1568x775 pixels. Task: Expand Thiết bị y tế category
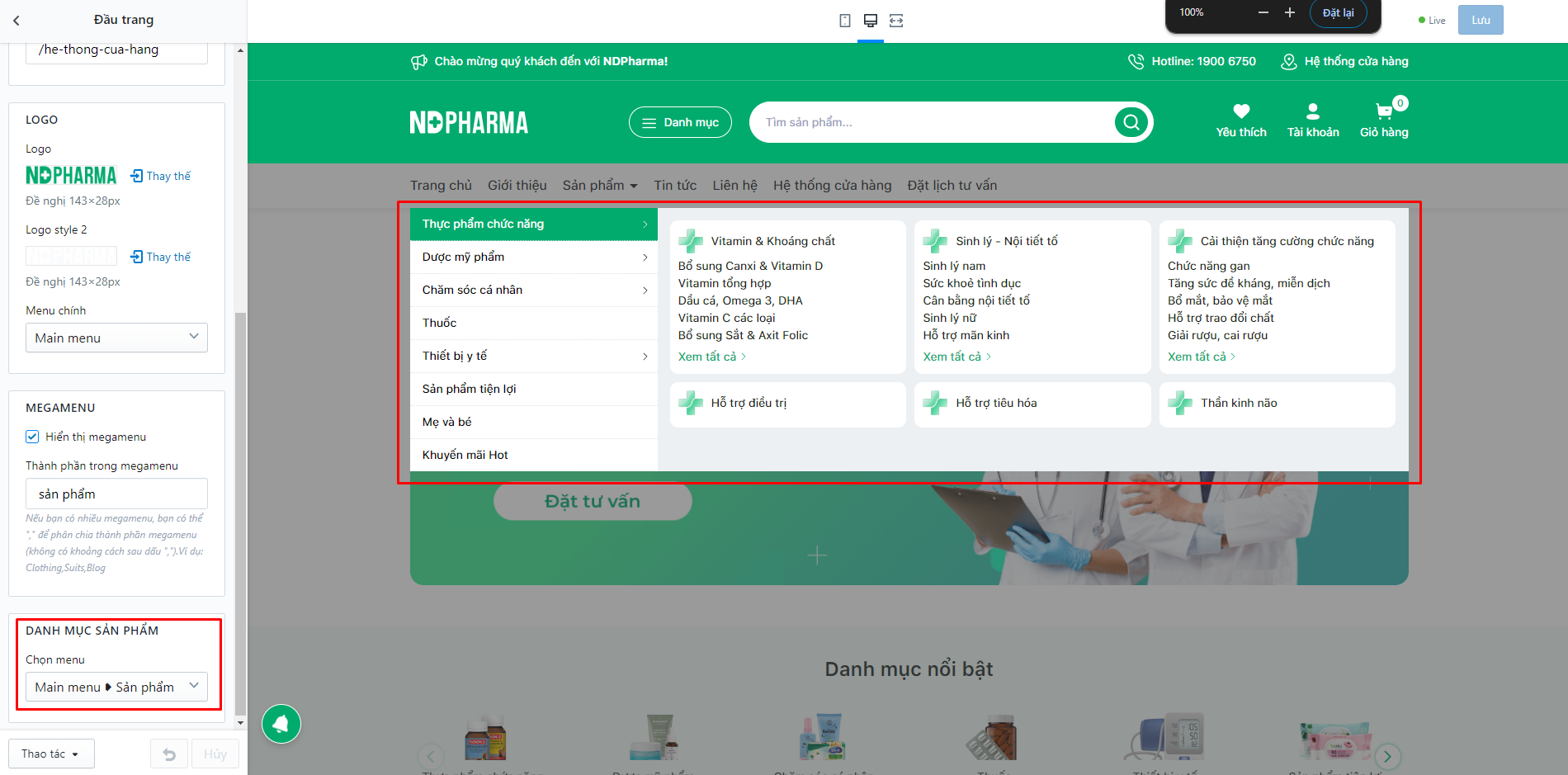[534, 357]
